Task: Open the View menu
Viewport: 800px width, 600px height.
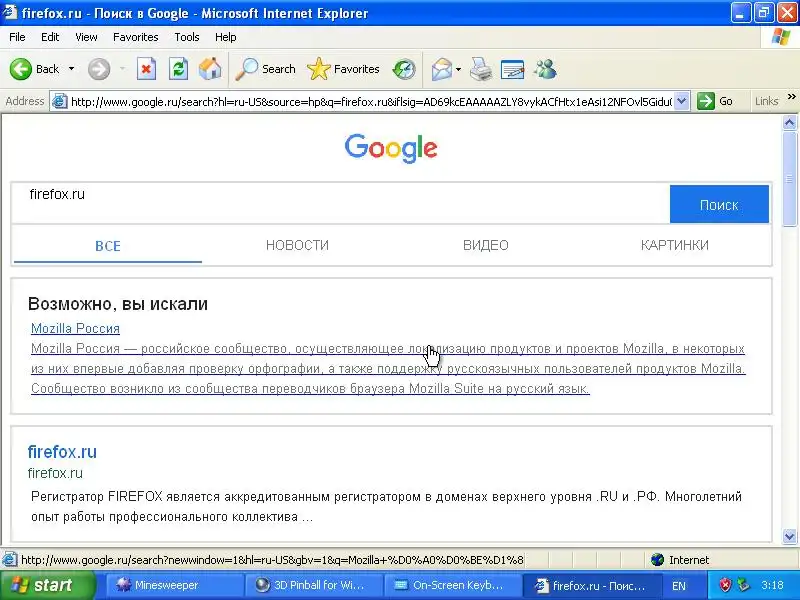Action: tap(86, 37)
